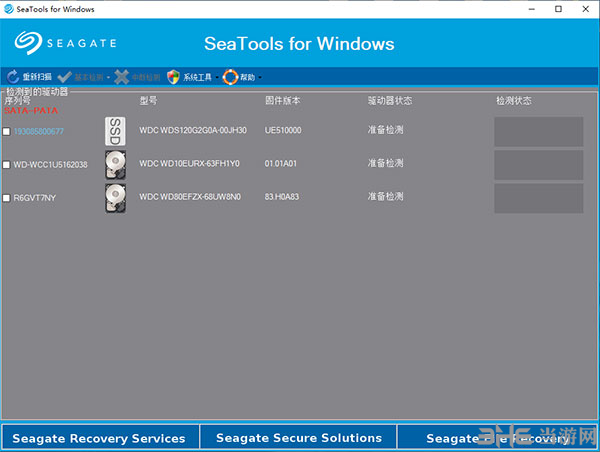600x452 pixels.
Task: Open Seagate Secure Solutions
Action: [298, 437]
